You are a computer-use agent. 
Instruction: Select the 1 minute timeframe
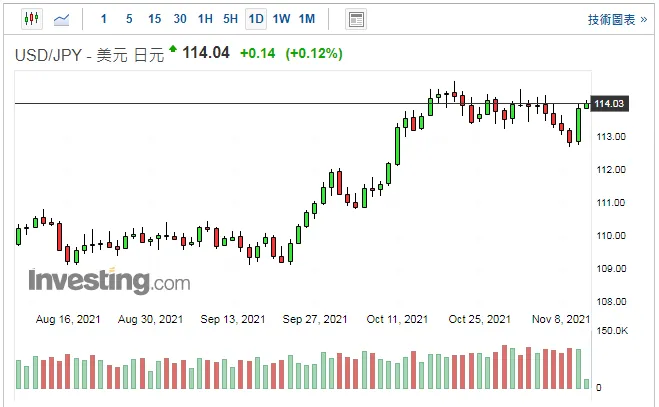tap(104, 19)
